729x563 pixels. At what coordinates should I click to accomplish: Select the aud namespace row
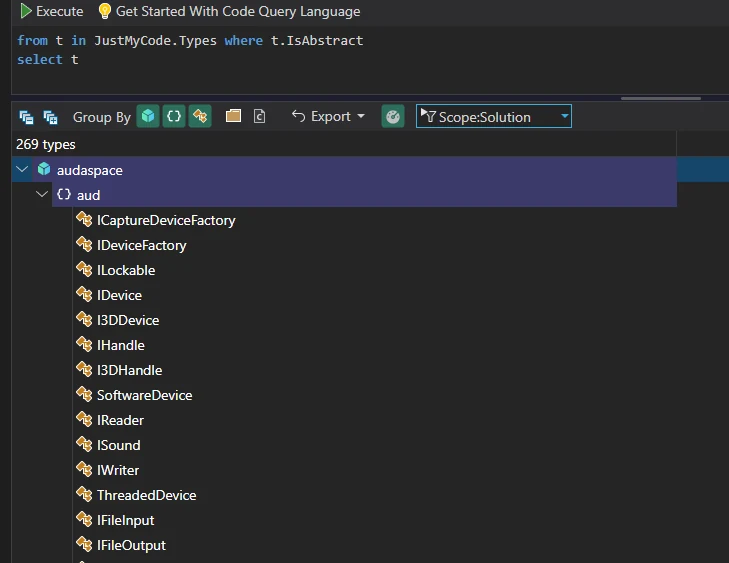point(364,195)
